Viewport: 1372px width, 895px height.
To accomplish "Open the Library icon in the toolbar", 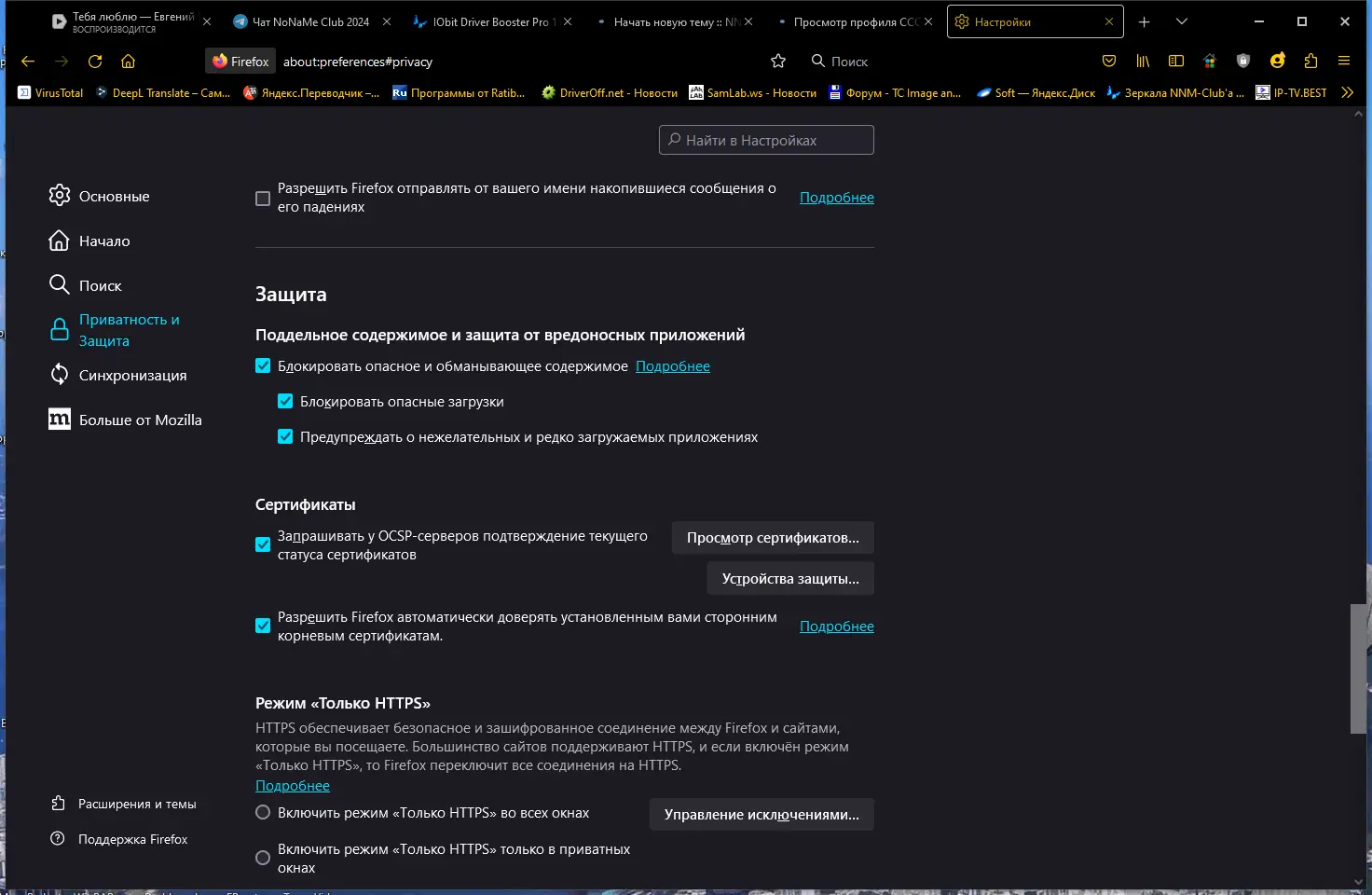I will pyautogui.click(x=1143, y=61).
